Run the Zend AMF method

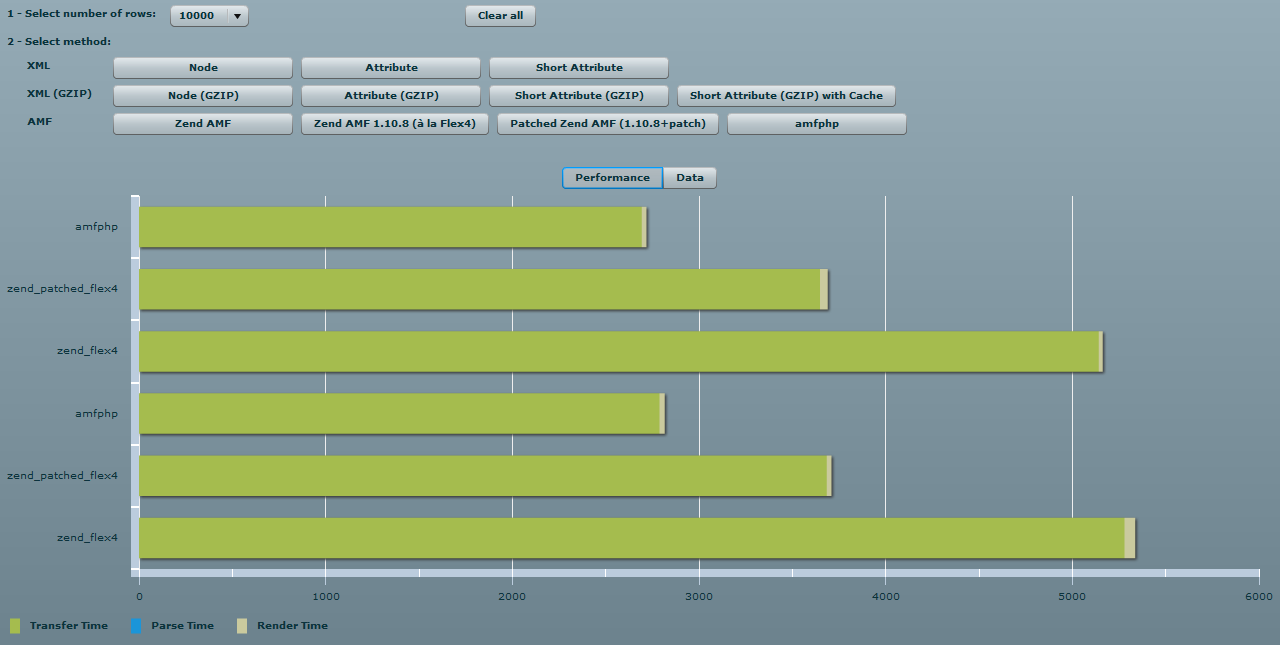tap(203, 124)
